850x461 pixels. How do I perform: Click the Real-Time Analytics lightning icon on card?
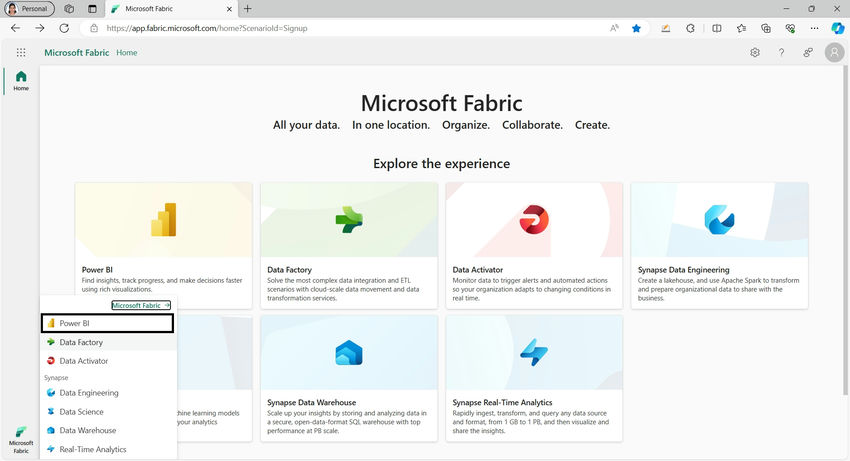[x=534, y=353]
